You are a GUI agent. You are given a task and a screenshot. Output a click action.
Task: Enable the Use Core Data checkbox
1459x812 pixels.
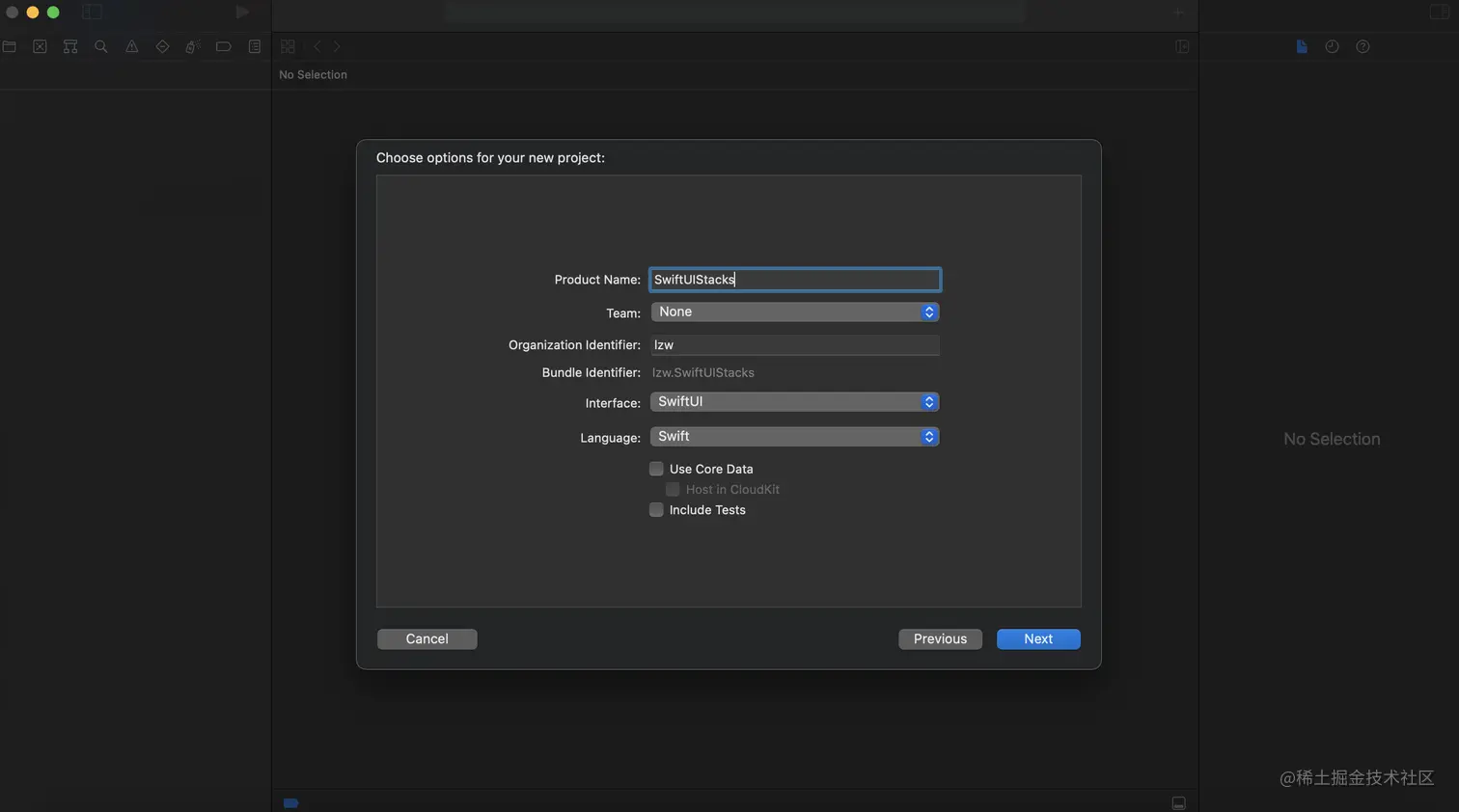pos(656,469)
